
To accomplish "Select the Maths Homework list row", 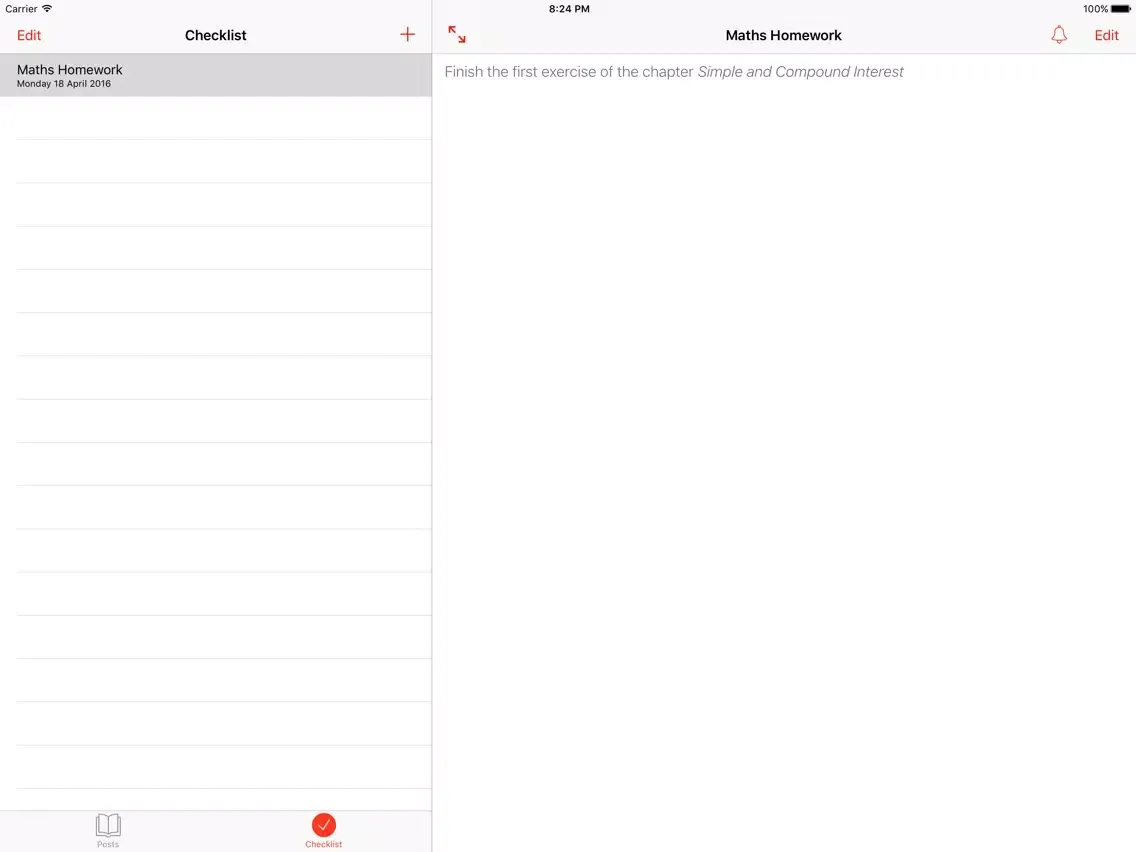I will (x=216, y=75).
